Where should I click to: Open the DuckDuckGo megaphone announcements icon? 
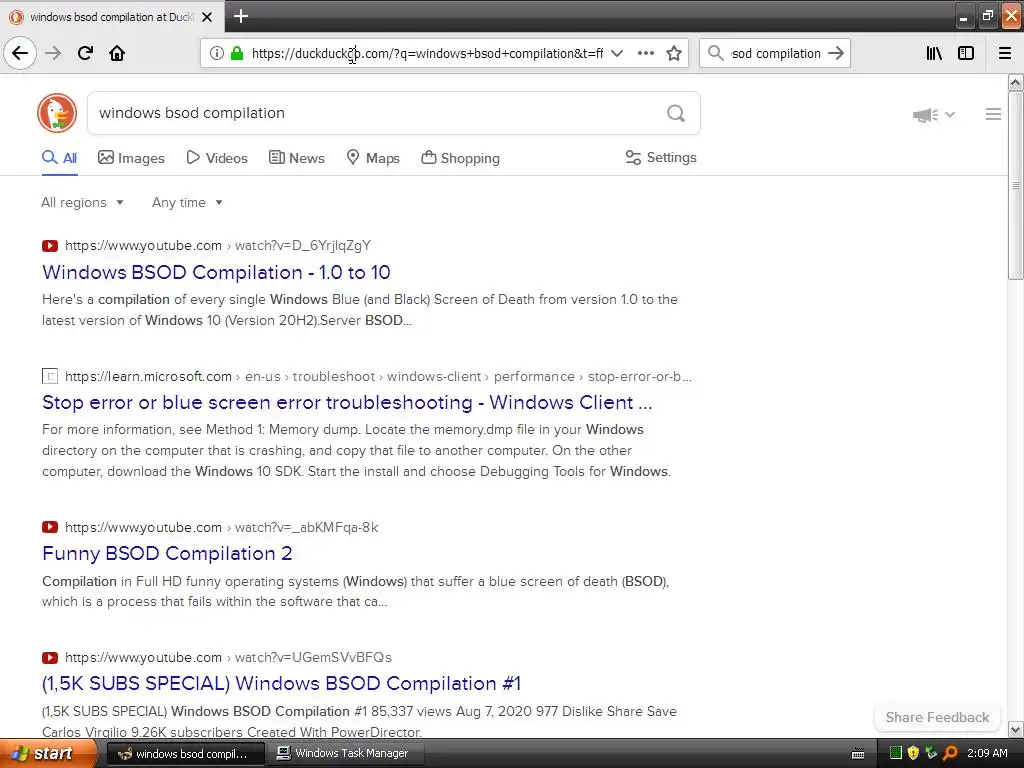point(925,115)
